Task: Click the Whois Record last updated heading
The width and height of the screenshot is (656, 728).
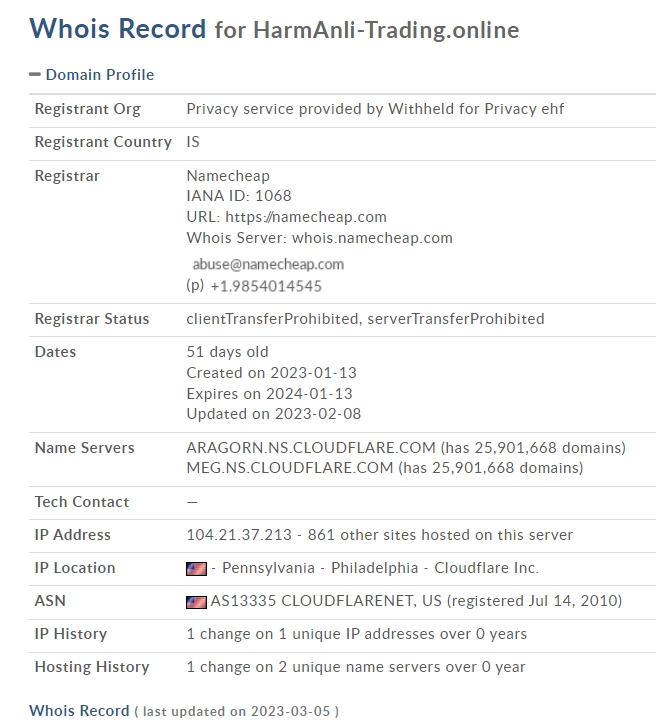Action: click(x=184, y=711)
